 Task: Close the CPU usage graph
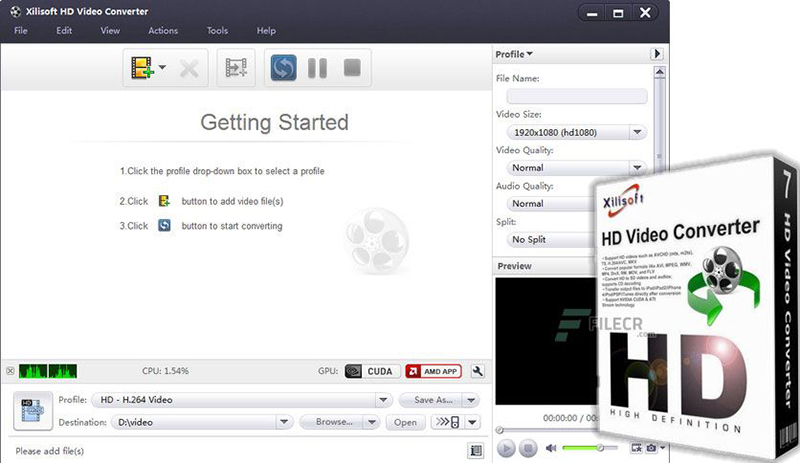(x=10, y=371)
